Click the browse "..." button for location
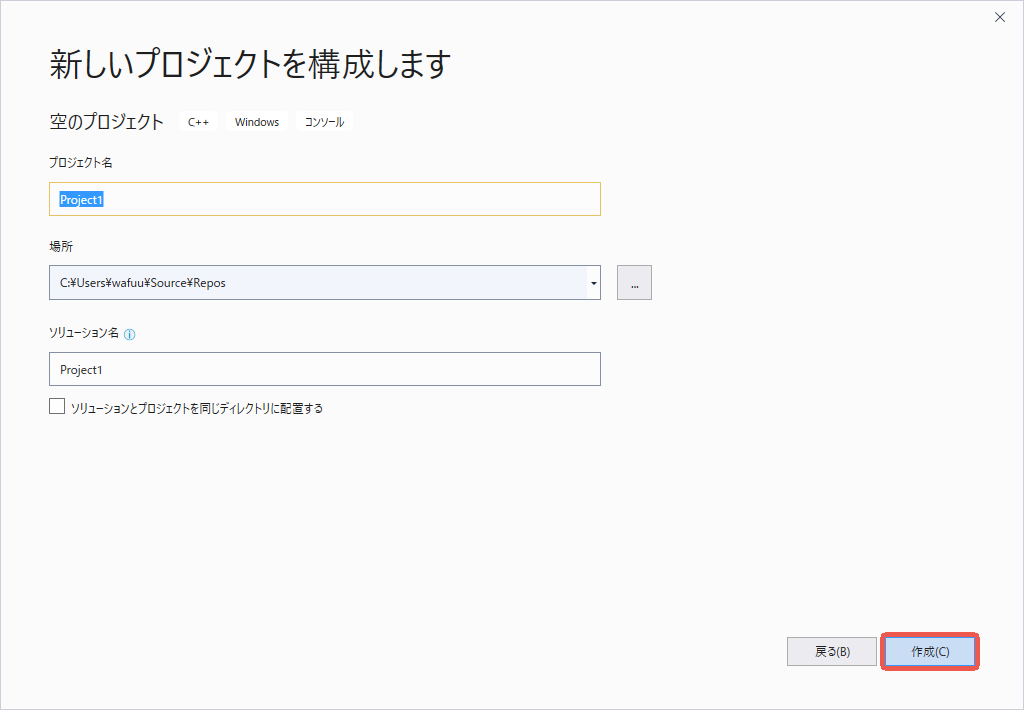This screenshot has width=1024, height=710. [634, 283]
